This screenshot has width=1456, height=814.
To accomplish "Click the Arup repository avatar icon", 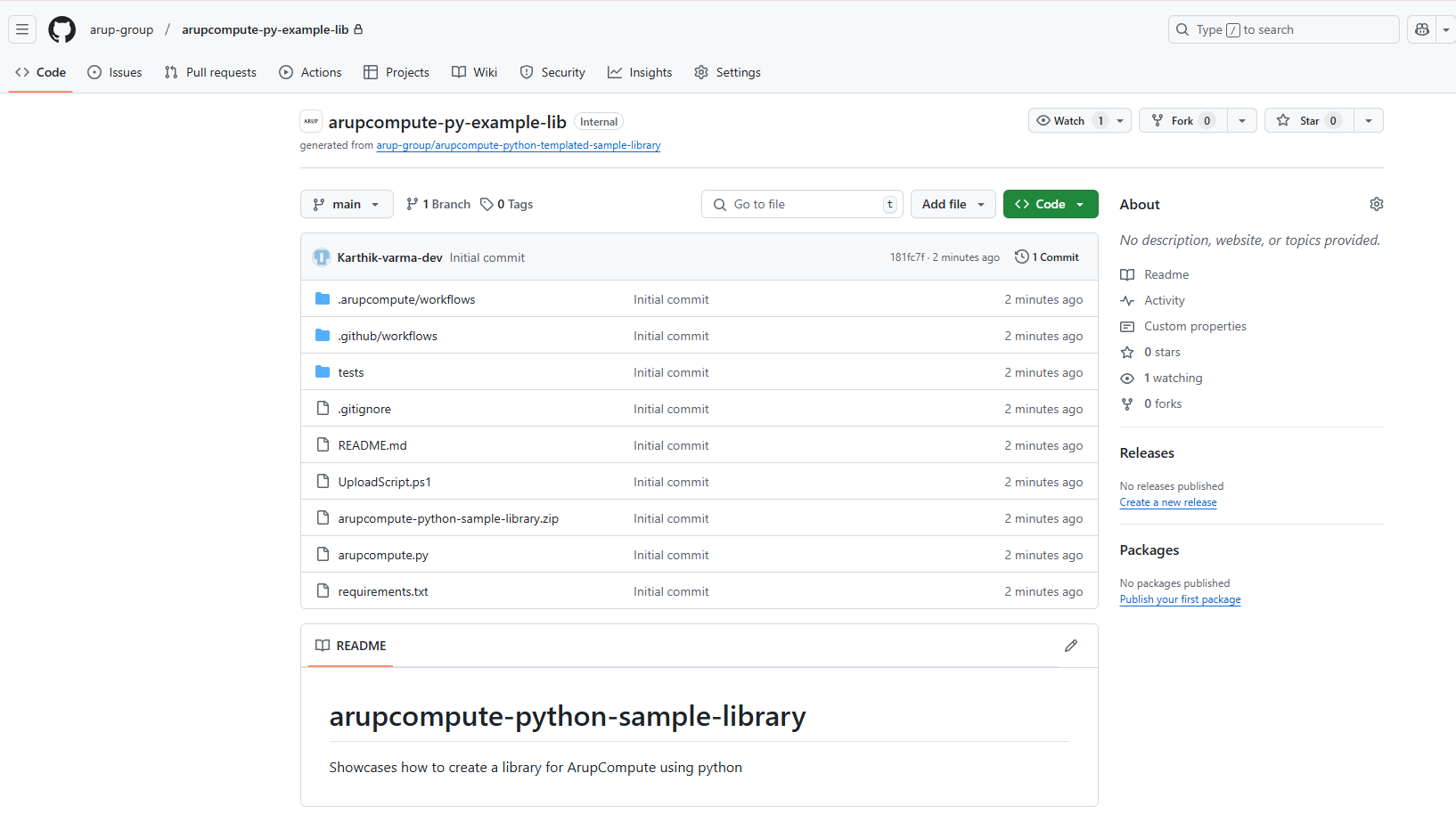I will click(x=311, y=121).
